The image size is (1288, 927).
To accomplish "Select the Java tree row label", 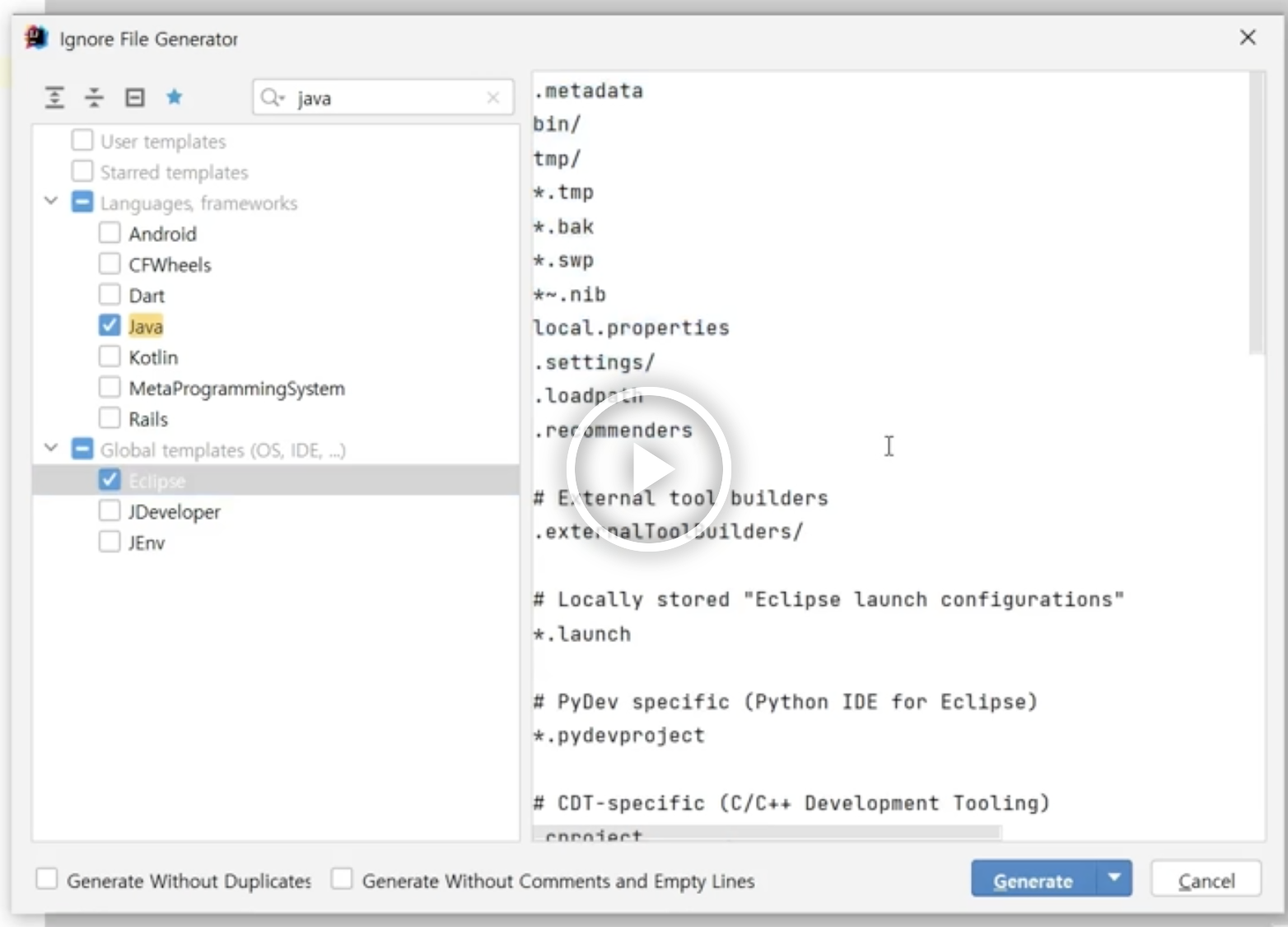I will (x=146, y=327).
